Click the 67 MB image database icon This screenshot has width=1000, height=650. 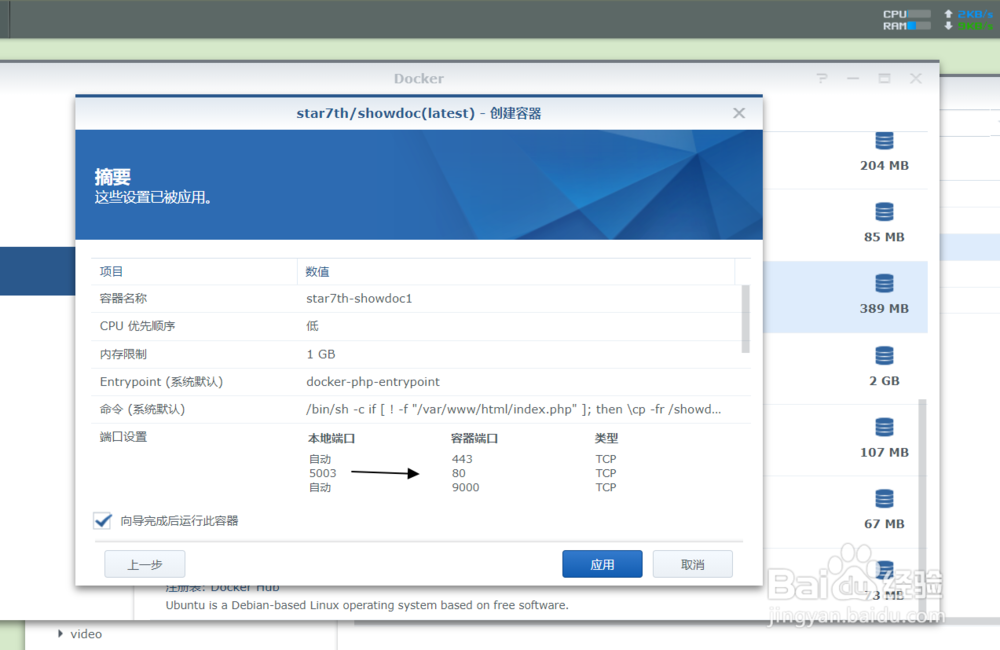click(x=884, y=498)
